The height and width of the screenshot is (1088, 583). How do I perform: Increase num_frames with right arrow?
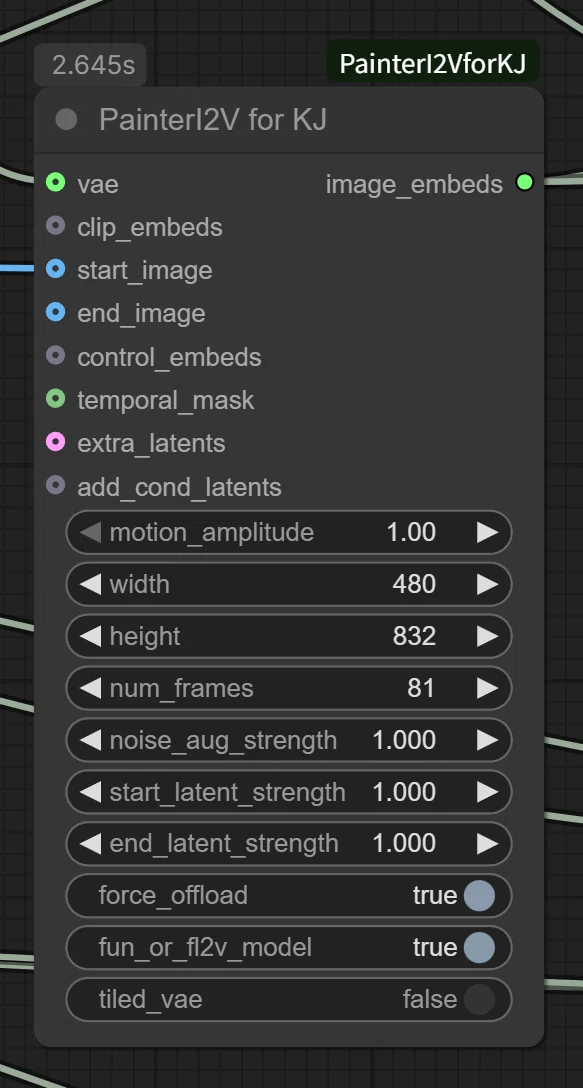pyautogui.click(x=487, y=688)
